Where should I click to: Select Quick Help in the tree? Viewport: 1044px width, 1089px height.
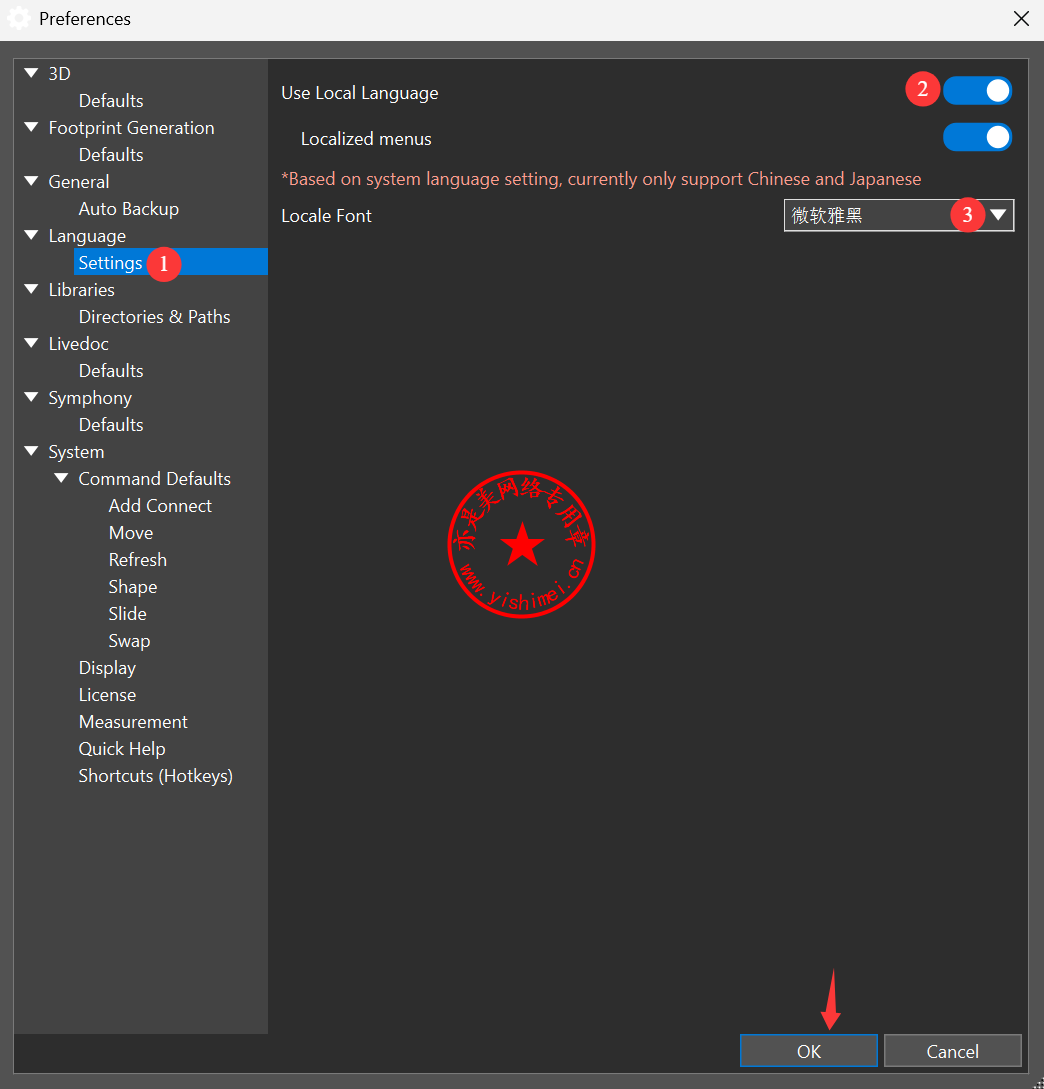coord(122,749)
